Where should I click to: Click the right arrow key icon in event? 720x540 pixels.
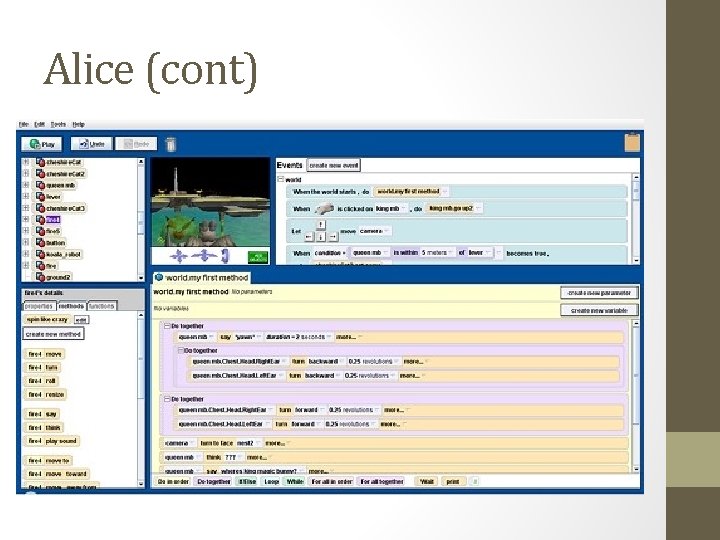[333, 237]
